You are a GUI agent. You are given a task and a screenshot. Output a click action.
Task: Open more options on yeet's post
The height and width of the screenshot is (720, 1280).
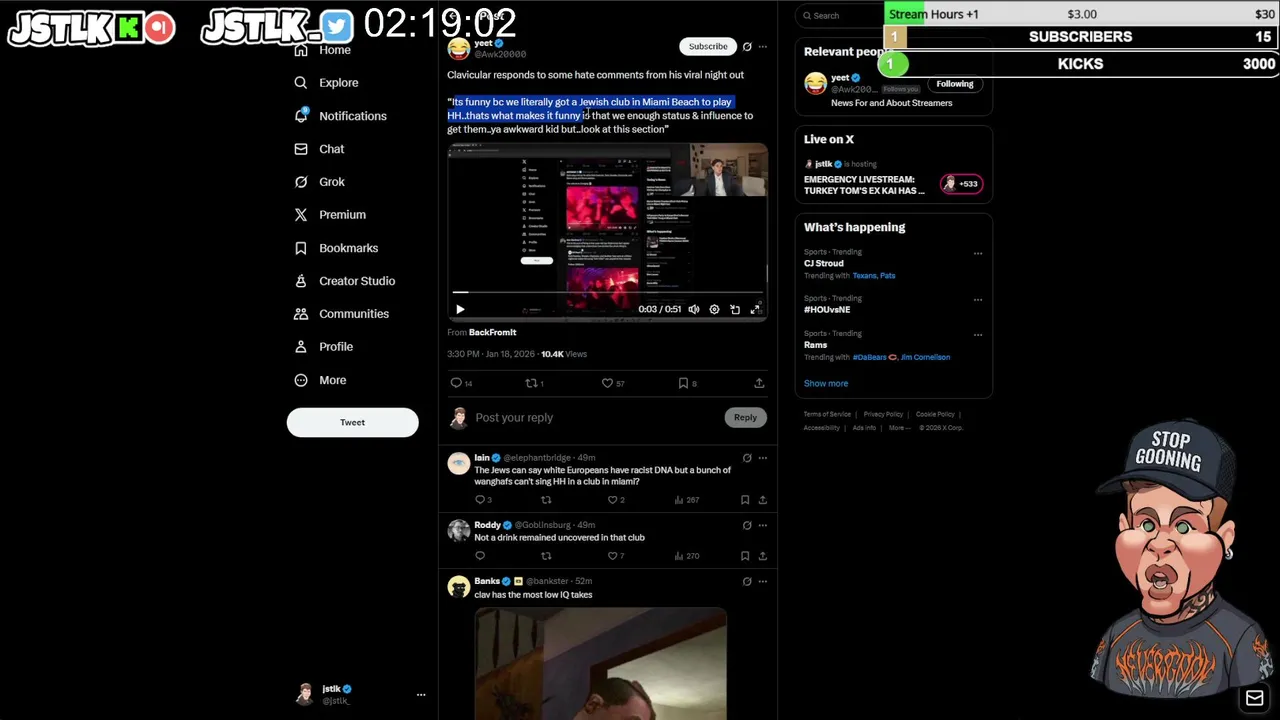[762, 46]
